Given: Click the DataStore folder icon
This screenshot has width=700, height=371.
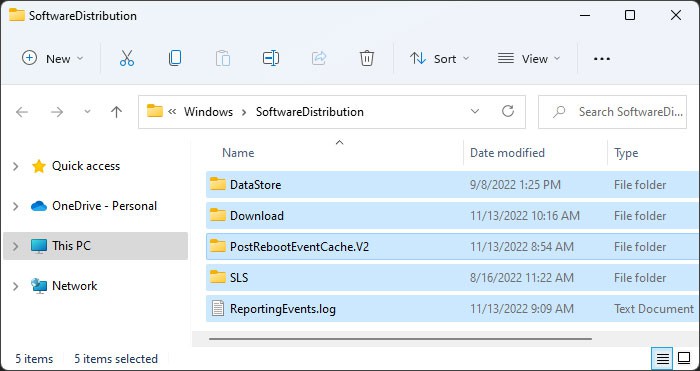Looking at the screenshot, I should click(x=217, y=184).
